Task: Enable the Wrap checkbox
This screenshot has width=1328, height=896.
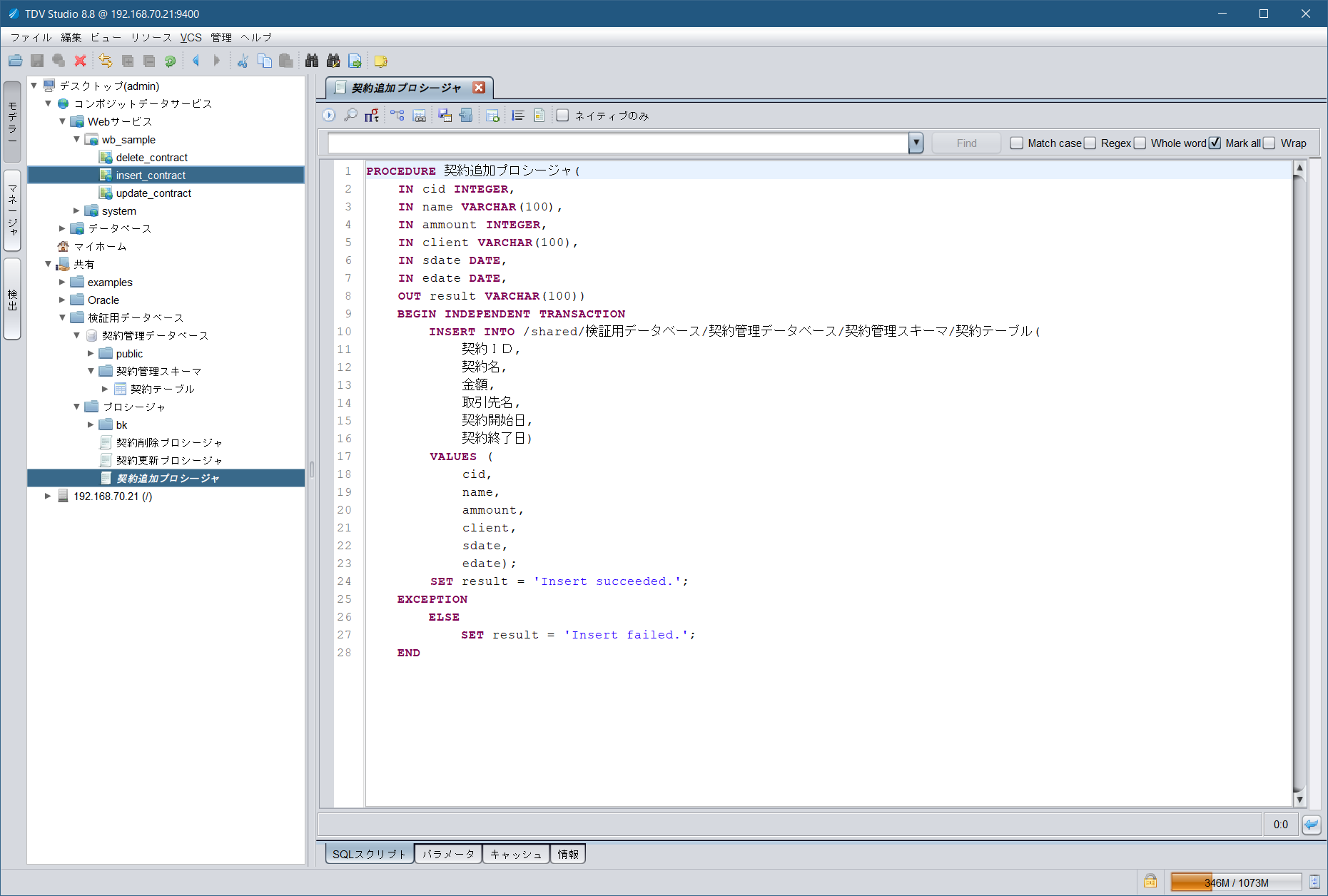Action: point(1269,143)
